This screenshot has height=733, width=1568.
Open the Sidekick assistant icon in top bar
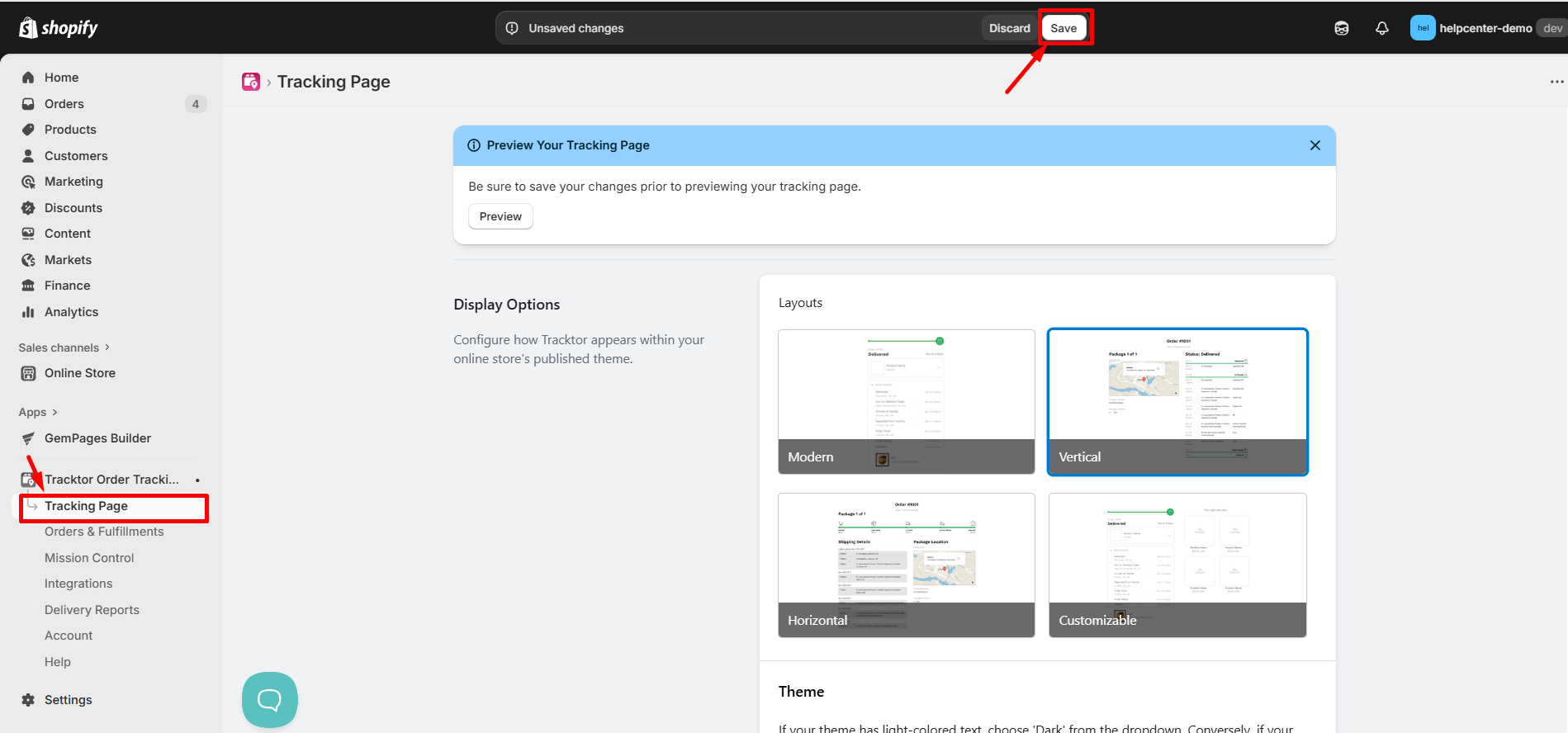(1342, 28)
